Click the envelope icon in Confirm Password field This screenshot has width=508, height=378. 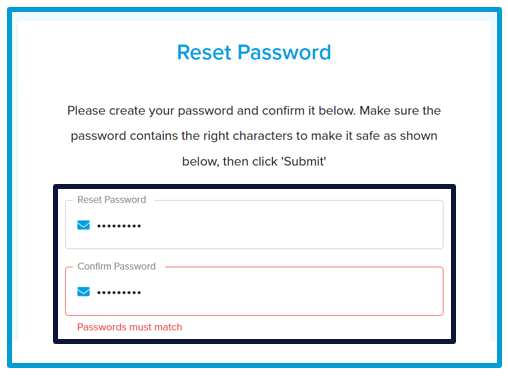pos(83,292)
